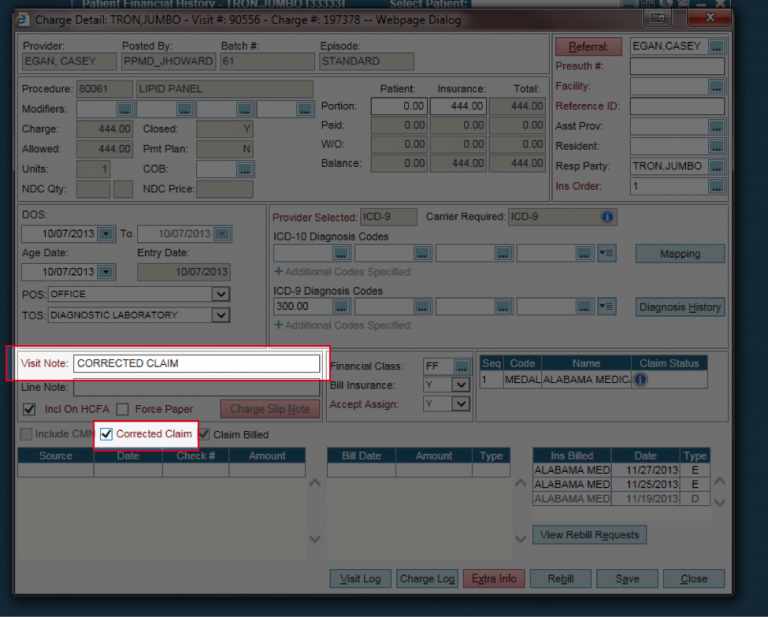
Task: Click Charge Slip Note button
Action: tap(270, 409)
